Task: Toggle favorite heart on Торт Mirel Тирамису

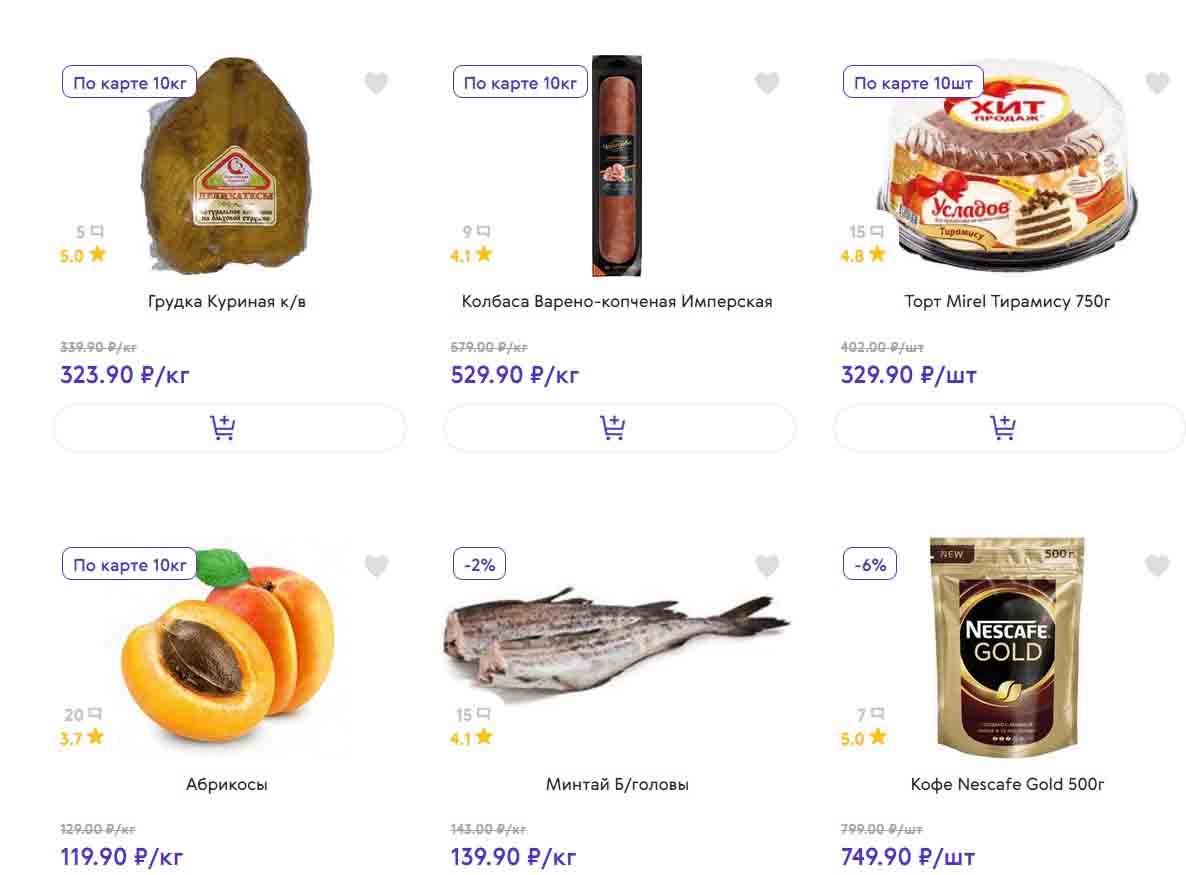Action: pyautogui.click(x=1157, y=83)
